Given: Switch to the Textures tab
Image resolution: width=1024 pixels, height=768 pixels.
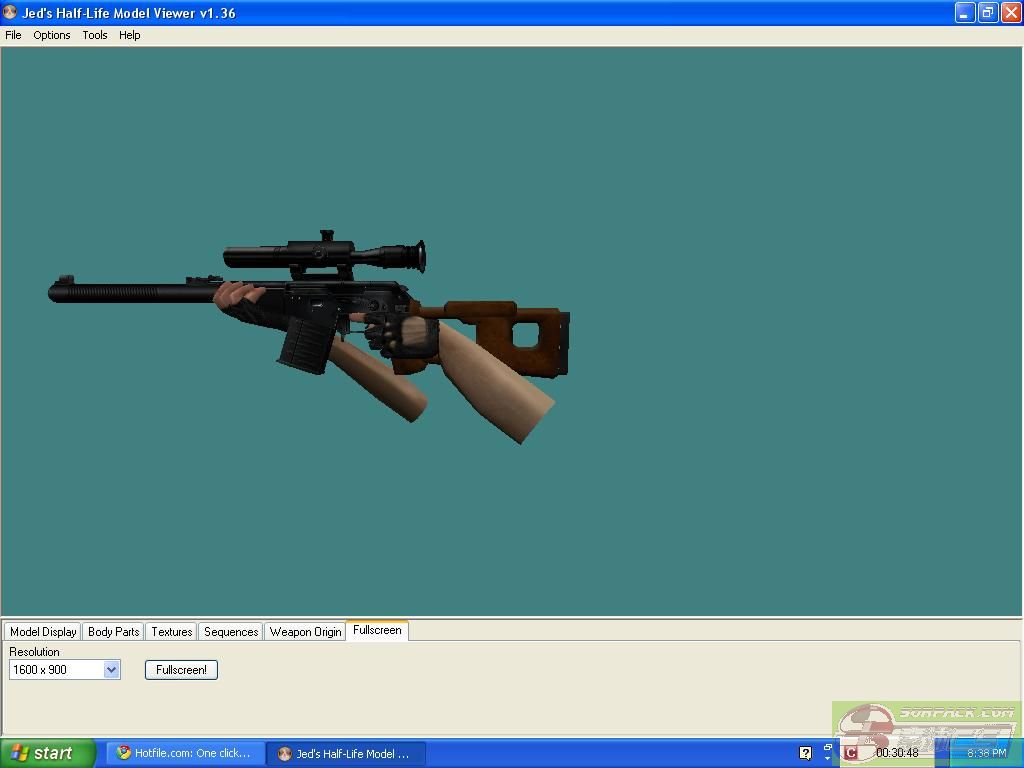Looking at the screenshot, I should click(172, 632).
